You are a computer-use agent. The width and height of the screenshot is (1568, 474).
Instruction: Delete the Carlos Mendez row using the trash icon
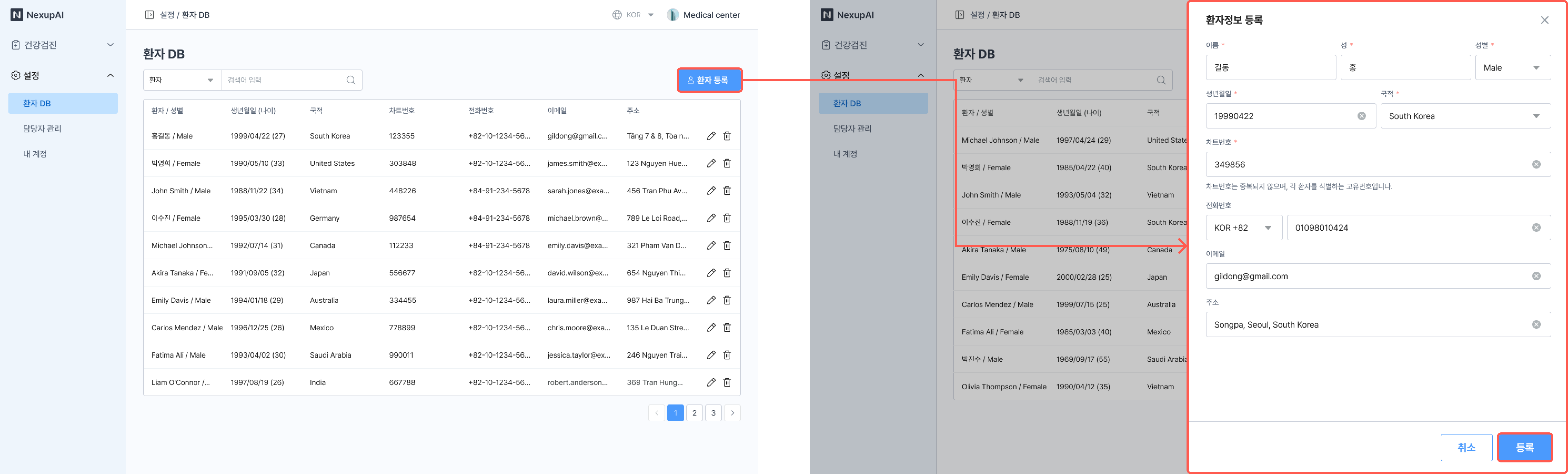click(x=727, y=328)
